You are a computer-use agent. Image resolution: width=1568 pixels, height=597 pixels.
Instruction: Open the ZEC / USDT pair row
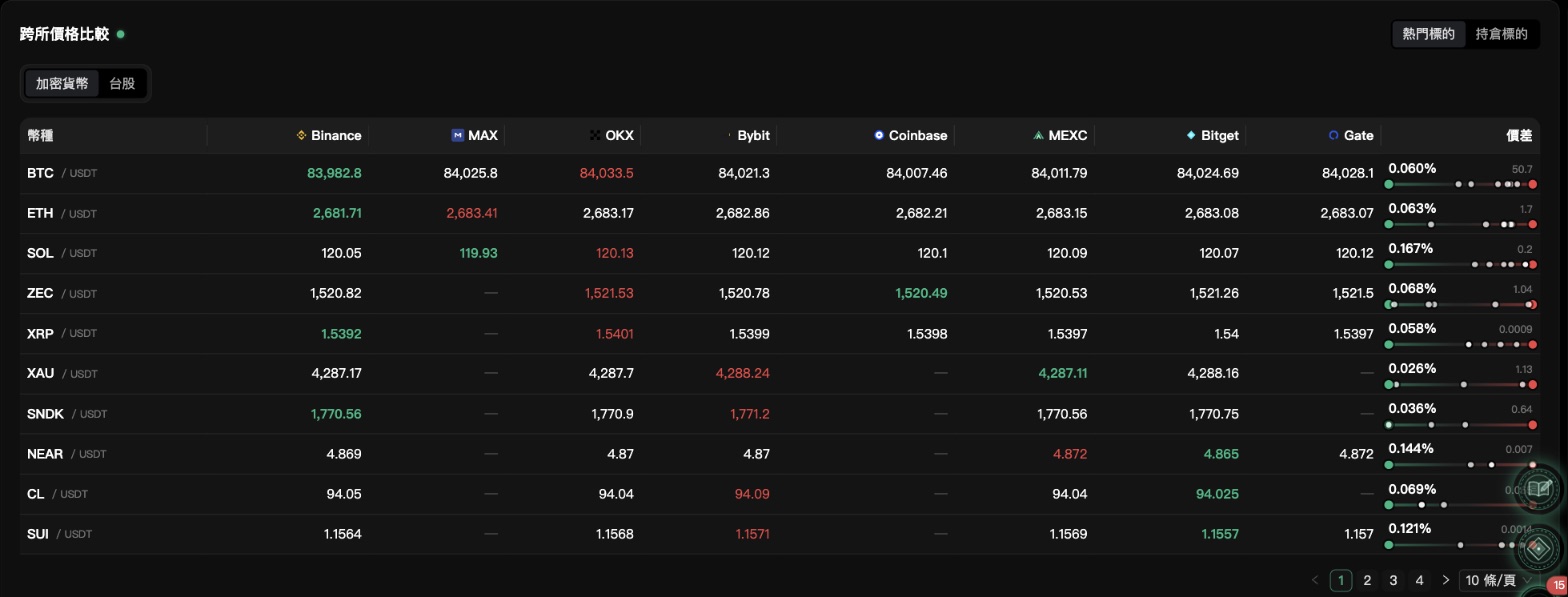[780, 293]
